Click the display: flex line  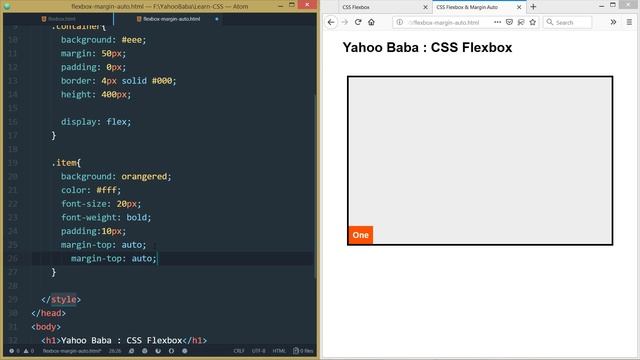click(96, 122)
